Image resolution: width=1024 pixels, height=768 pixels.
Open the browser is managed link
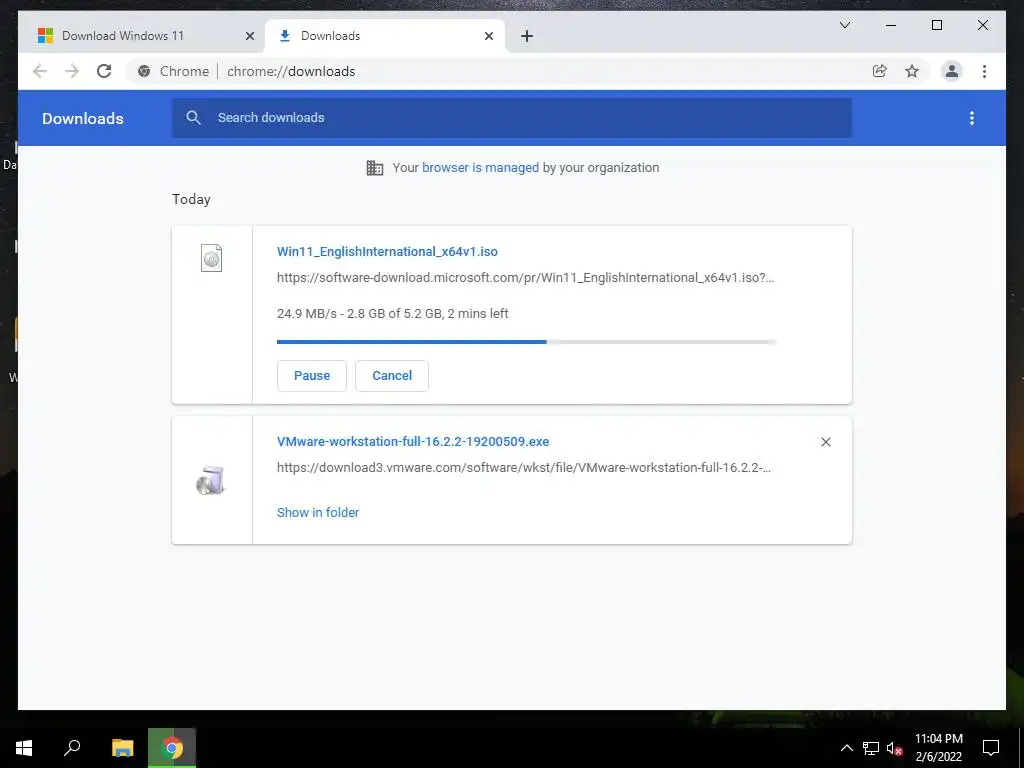[481, 168]
